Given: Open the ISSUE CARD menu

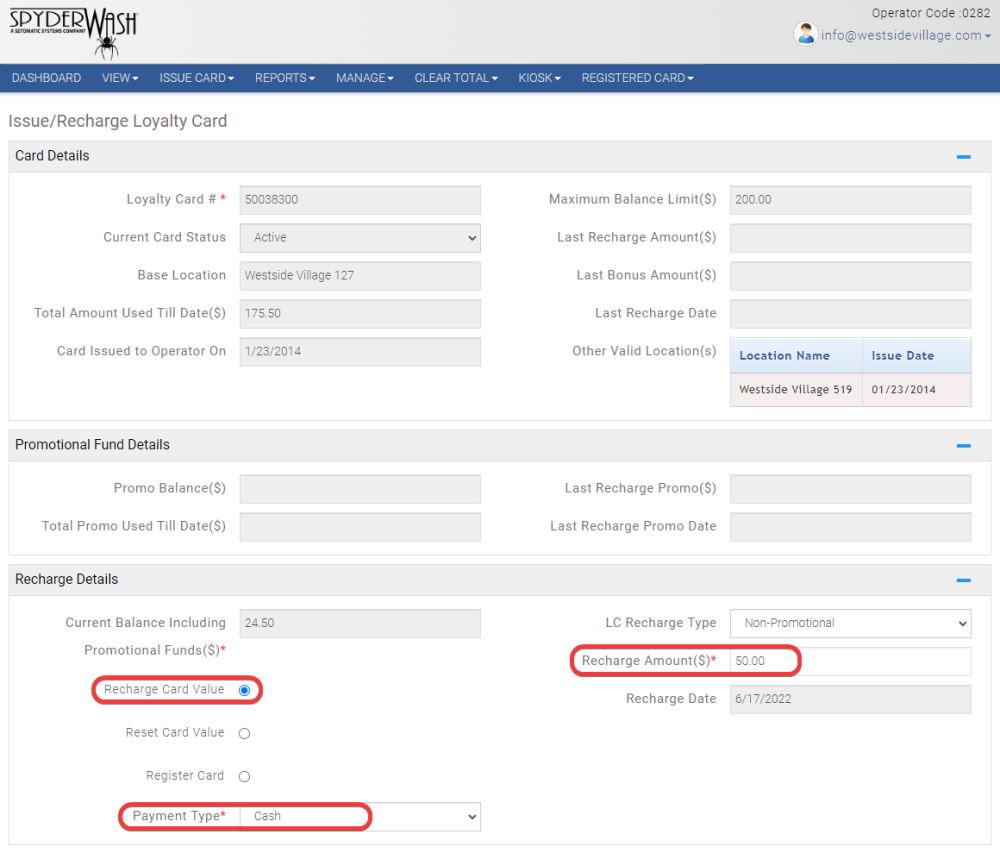Looking at the screenshot, I should (x=196, y=78).
